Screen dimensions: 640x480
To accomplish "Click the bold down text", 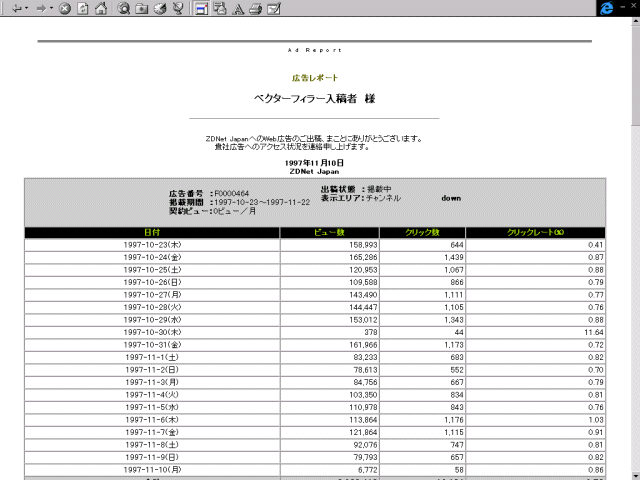I will pos(451,198).
